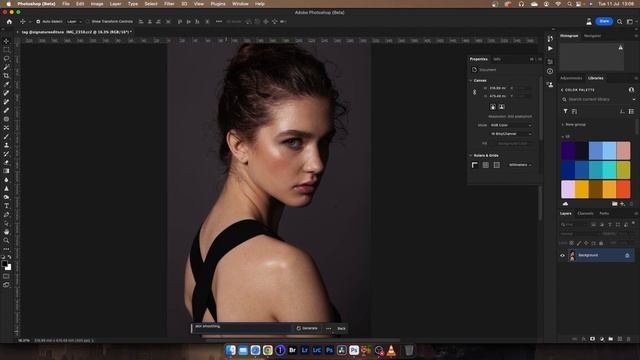This screenshot has height=360, width=640.
Task: Open the Select menu
Action: (151, 4)
